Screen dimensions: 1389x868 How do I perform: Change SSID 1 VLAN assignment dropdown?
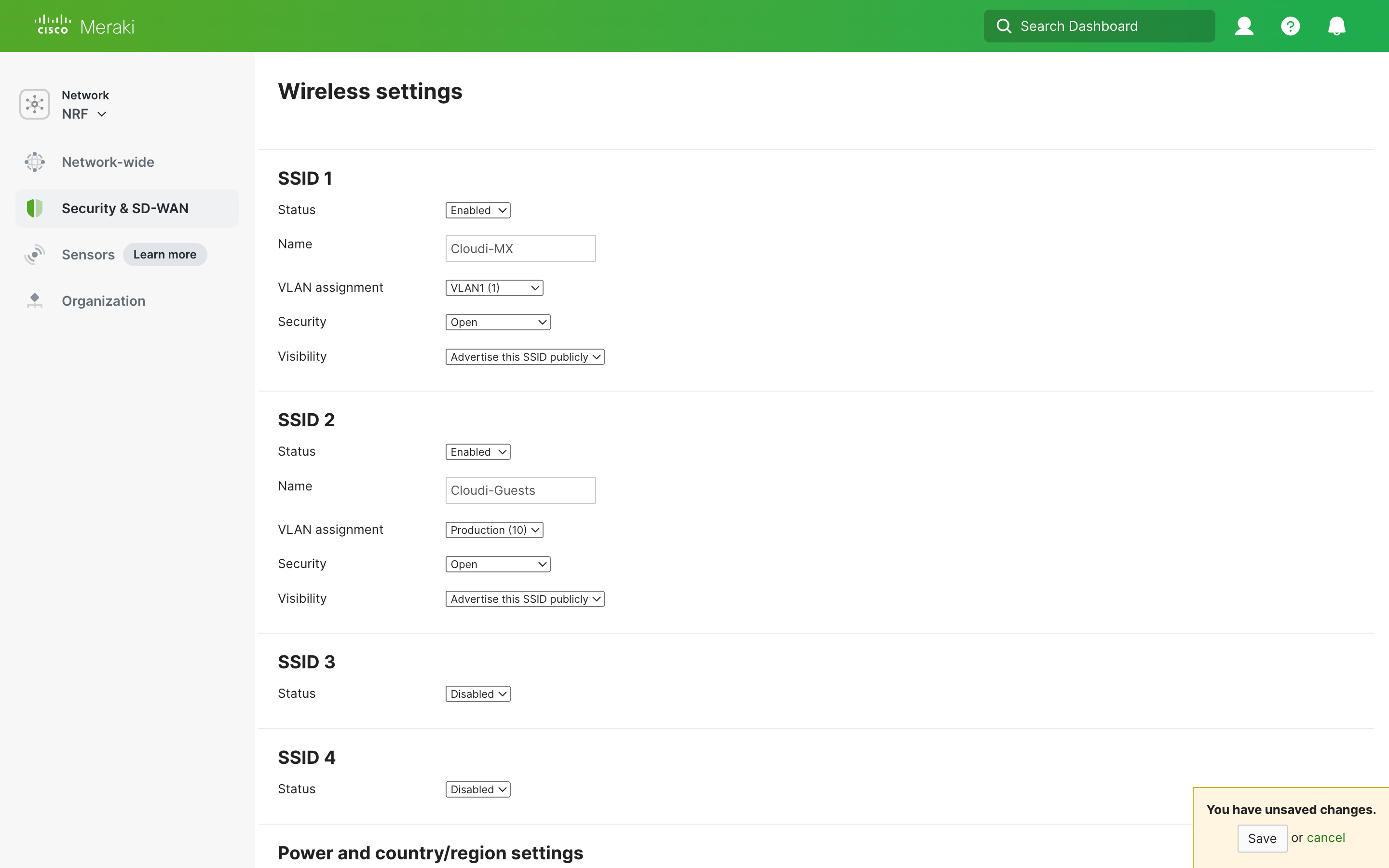[x=493, y=287]
